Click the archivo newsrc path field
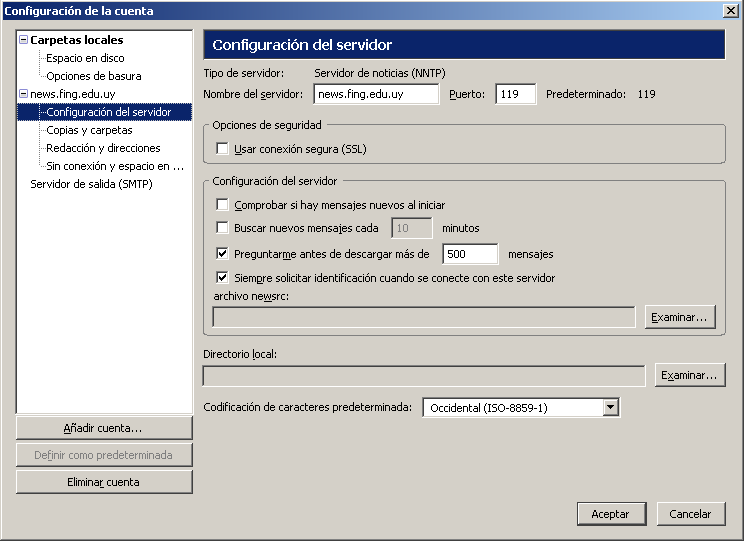This screenshot has width=744, height=541. point(424,317)
